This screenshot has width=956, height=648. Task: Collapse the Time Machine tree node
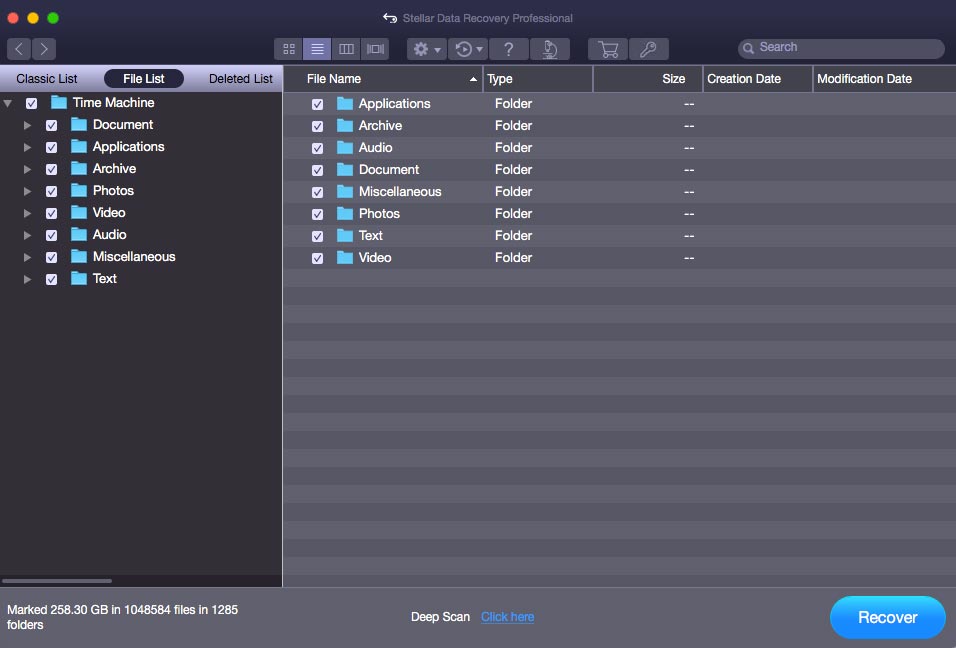click(x=8, y=103)
